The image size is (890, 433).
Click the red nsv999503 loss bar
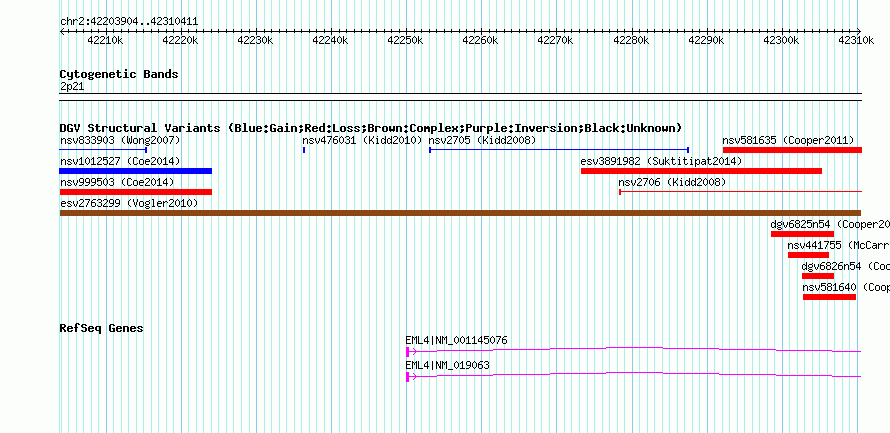click(x=136, y=192)
